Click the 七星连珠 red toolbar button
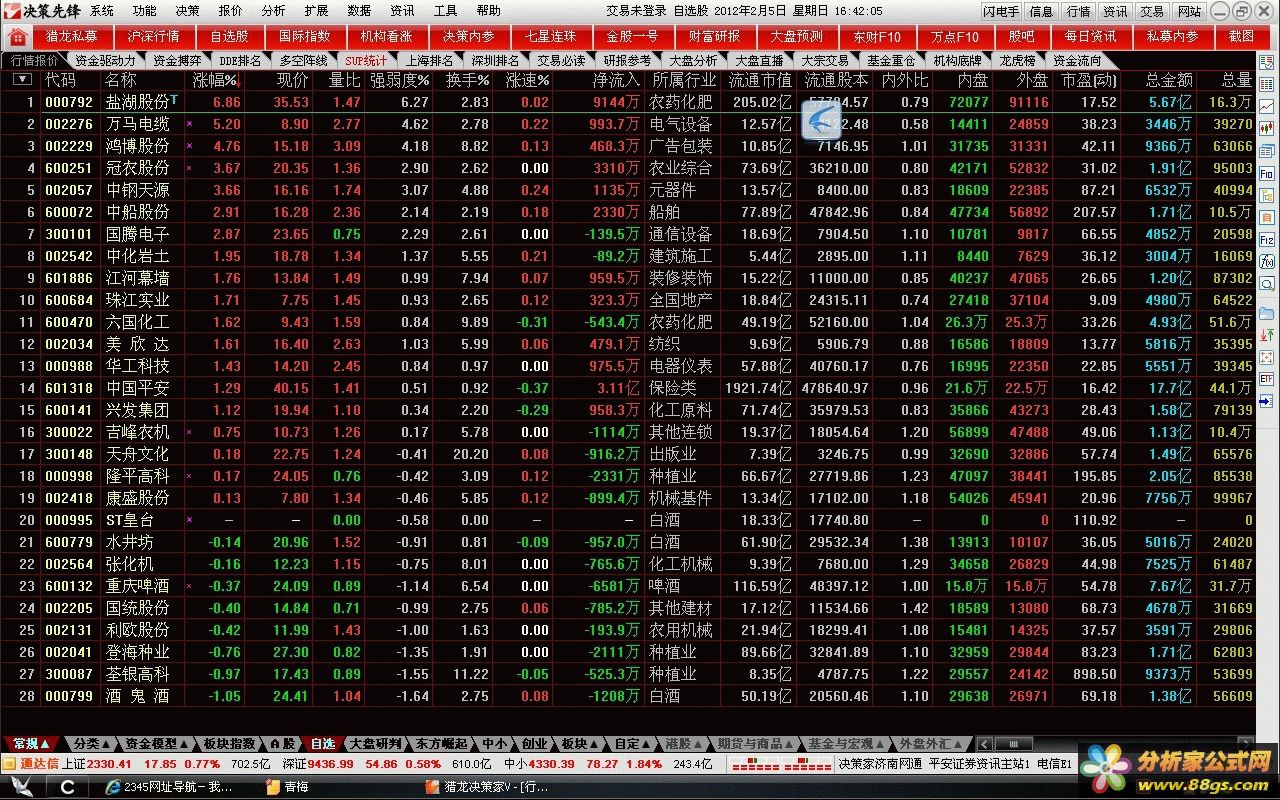The image size is (1280, 800). pyautogui.click(x=550, y=36)
